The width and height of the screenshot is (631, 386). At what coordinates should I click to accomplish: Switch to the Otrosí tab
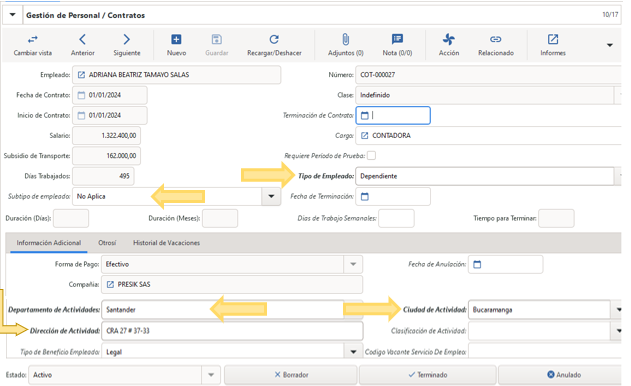point(107,243)
